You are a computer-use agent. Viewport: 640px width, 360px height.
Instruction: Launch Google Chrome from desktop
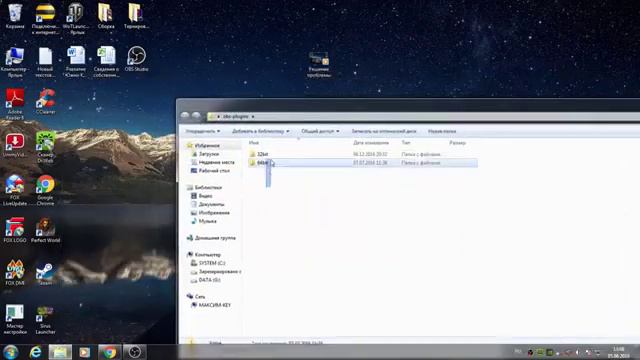pyautogui.click(x=45, y=190)
